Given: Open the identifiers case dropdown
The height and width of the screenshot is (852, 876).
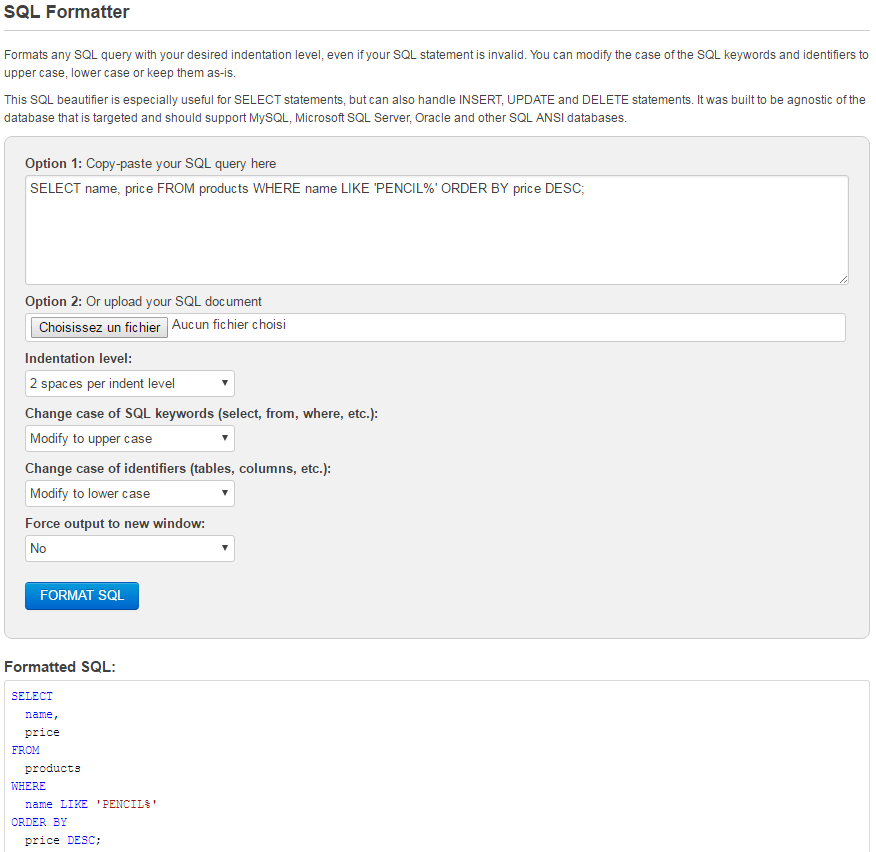Looking at the screenshot, I should tap(130, 493).
